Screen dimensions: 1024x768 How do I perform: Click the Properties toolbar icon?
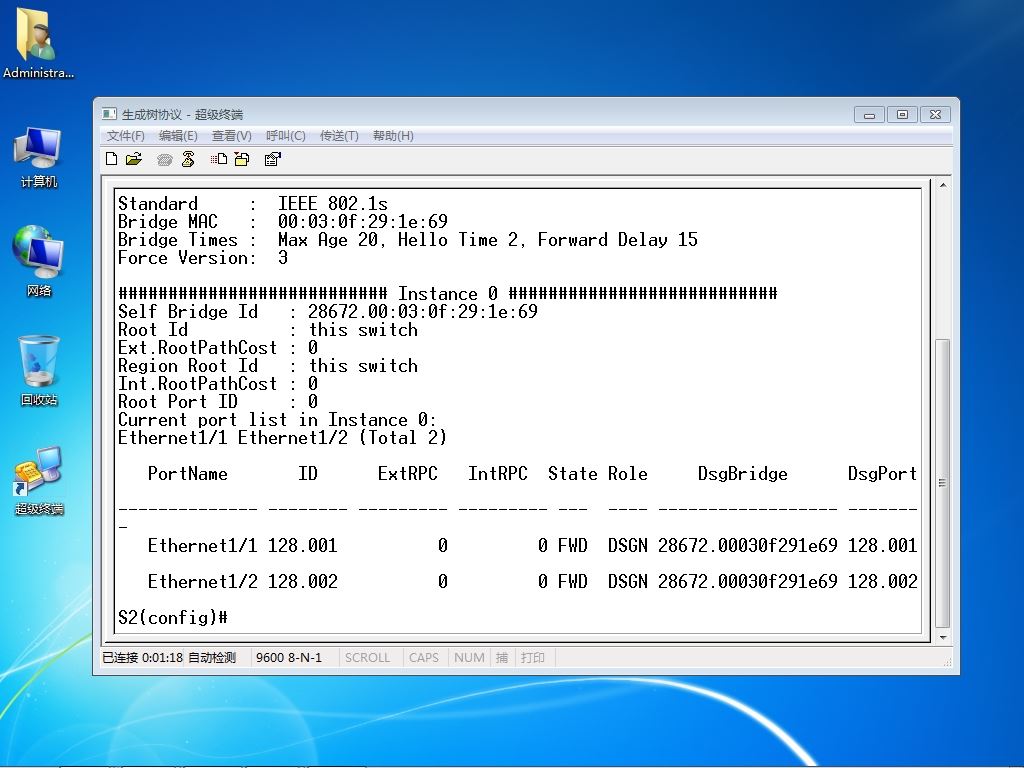(x=272, y=159)
